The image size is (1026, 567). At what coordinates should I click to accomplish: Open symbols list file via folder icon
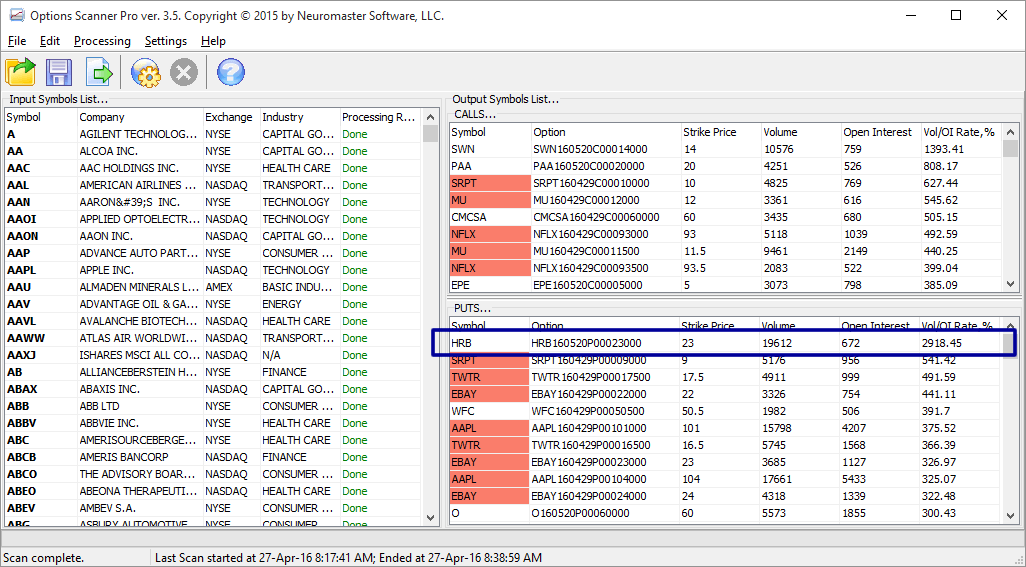[x=21, y=72]
